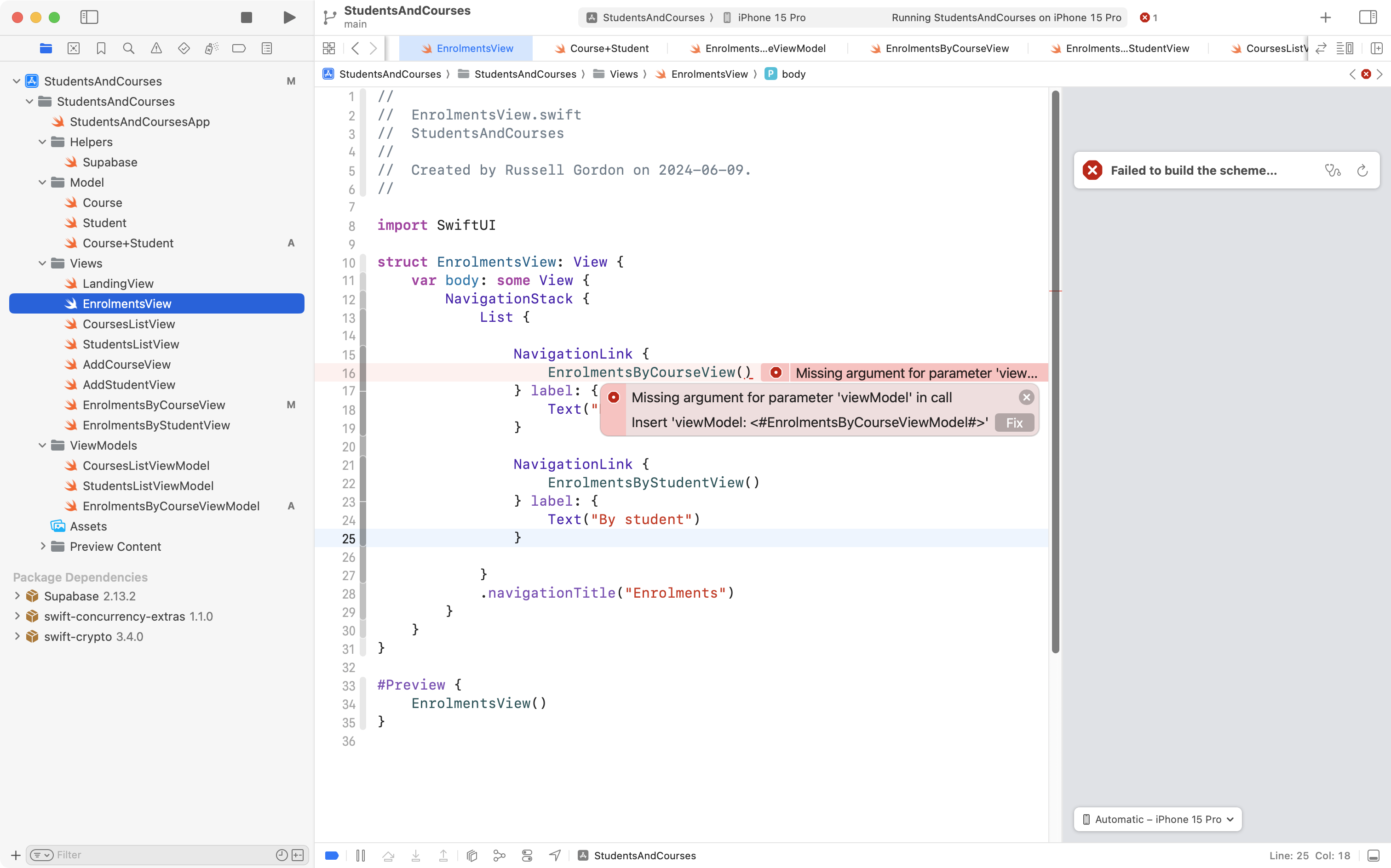
Task: Open the Find navigator magnifier icon
Action: 129,48
